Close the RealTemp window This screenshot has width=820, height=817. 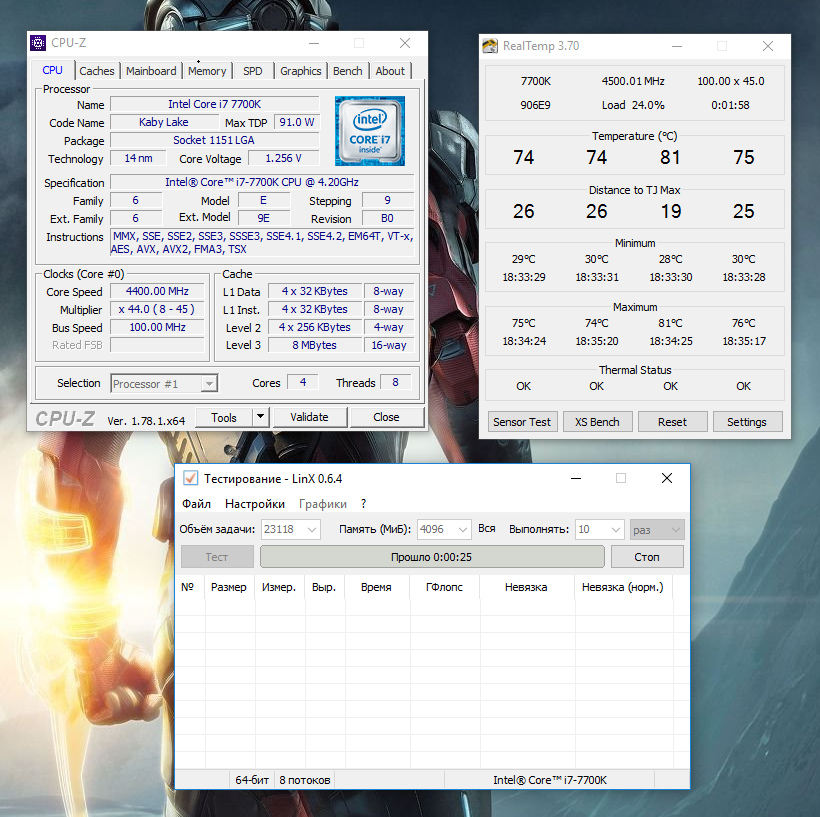pyautogui.click(x=768, y=46)
